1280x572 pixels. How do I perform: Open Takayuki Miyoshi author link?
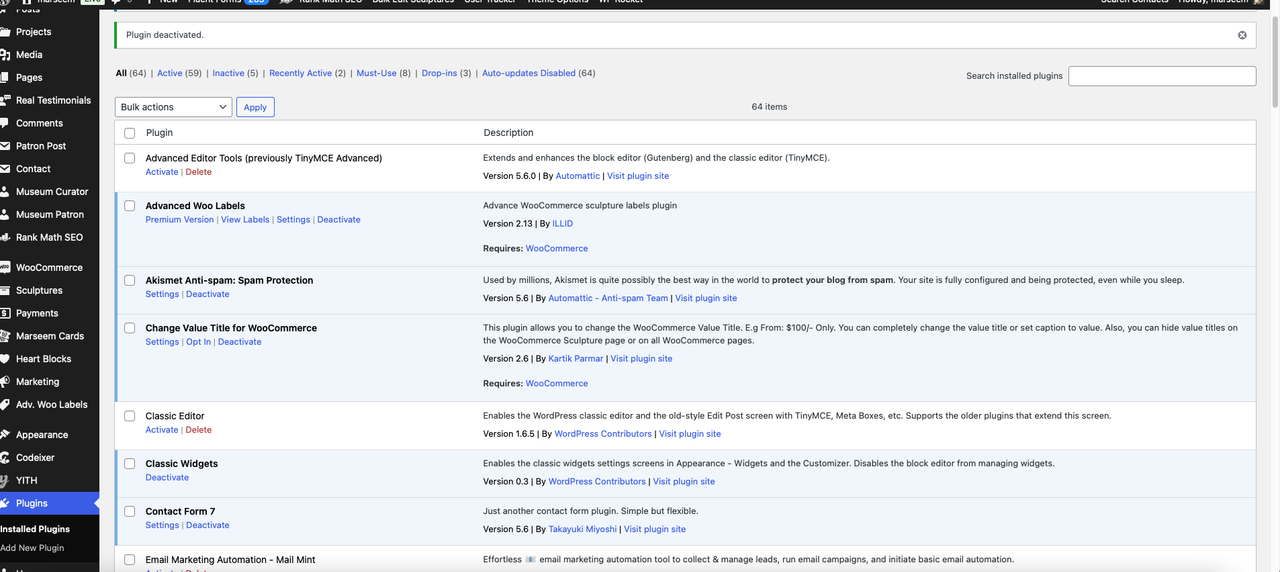[583, 530]
